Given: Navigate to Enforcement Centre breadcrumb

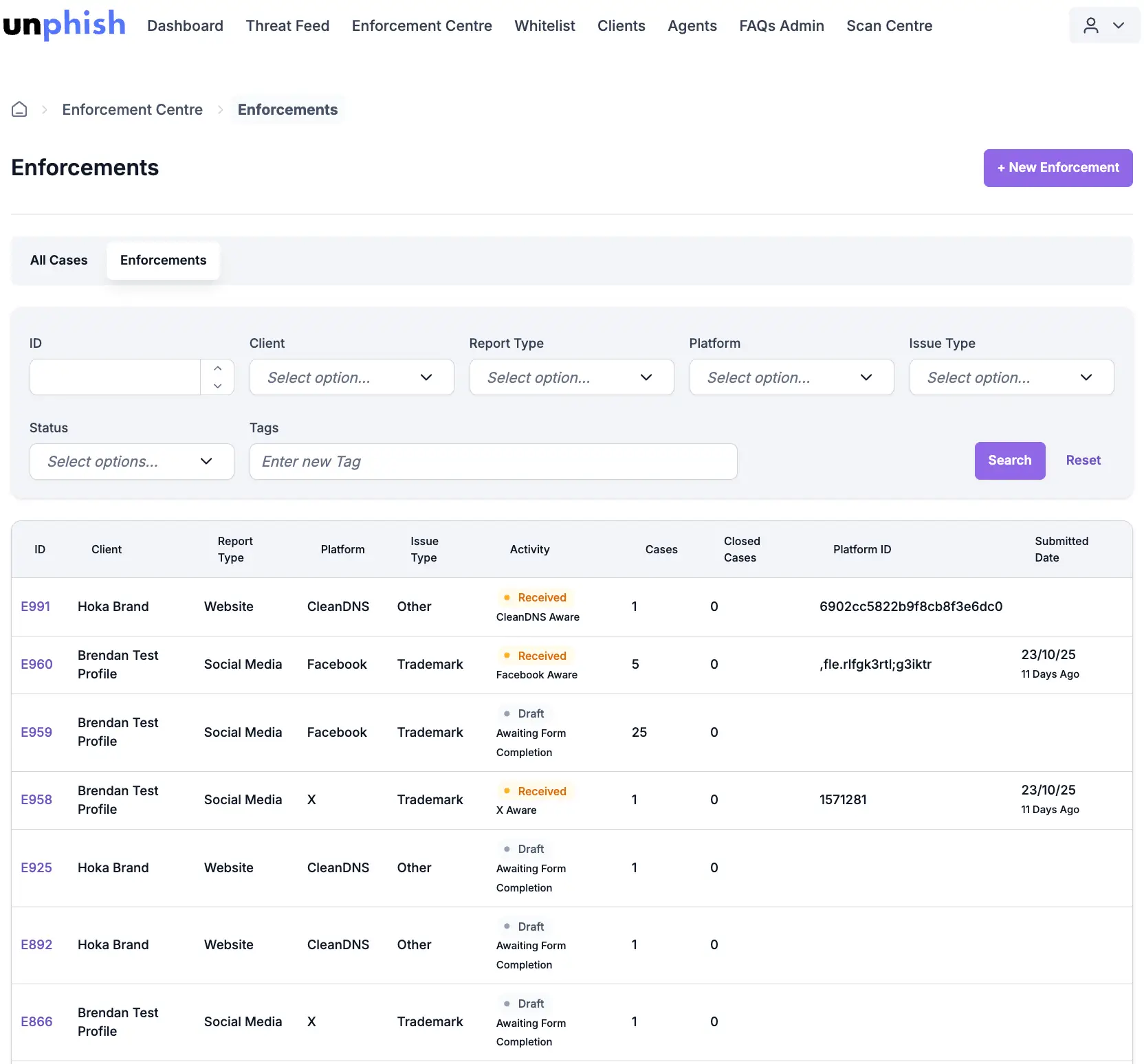Looking at the screenshot, I should click(x=132, y=110).
